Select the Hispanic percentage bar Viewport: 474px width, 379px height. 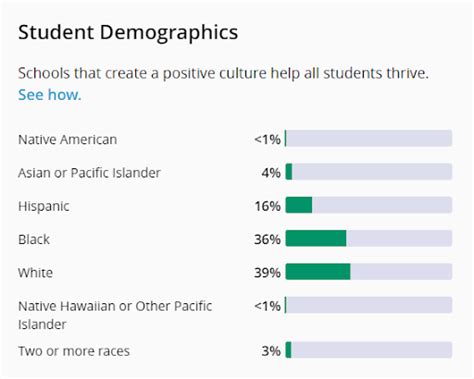coord(369,205)
